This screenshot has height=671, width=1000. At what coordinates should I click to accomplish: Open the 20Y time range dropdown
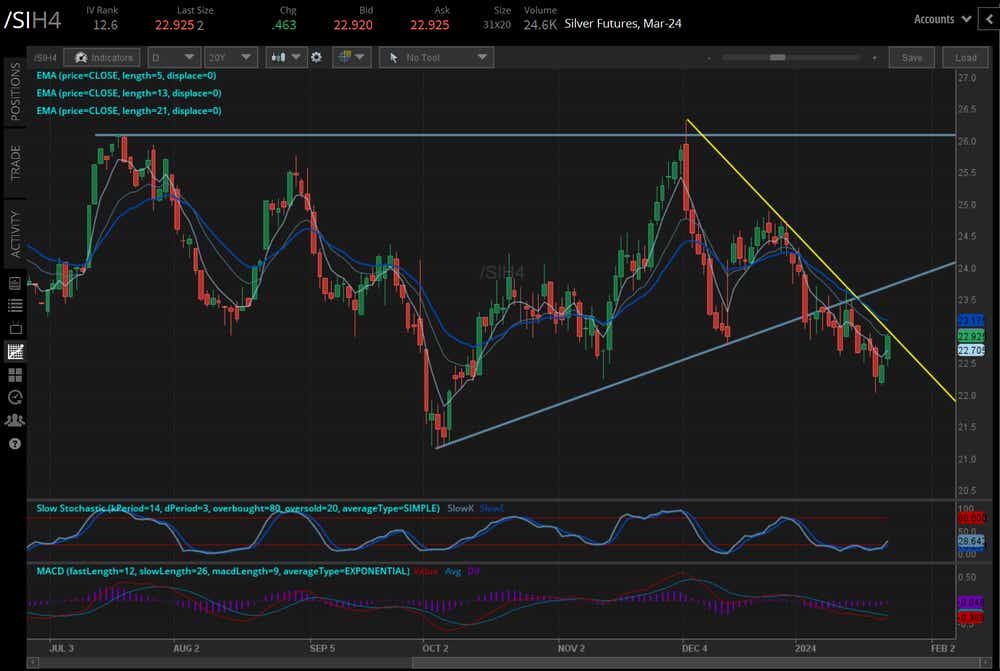tap(231, 57)
